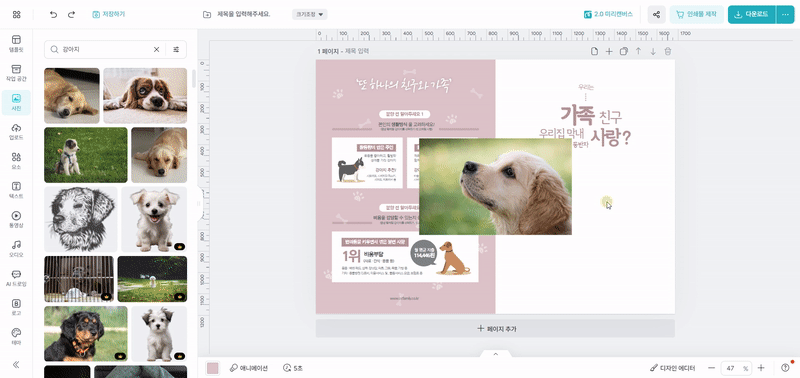Open the 오디오 audio tab
The image size is (800, 378).
tap(16, 249)
